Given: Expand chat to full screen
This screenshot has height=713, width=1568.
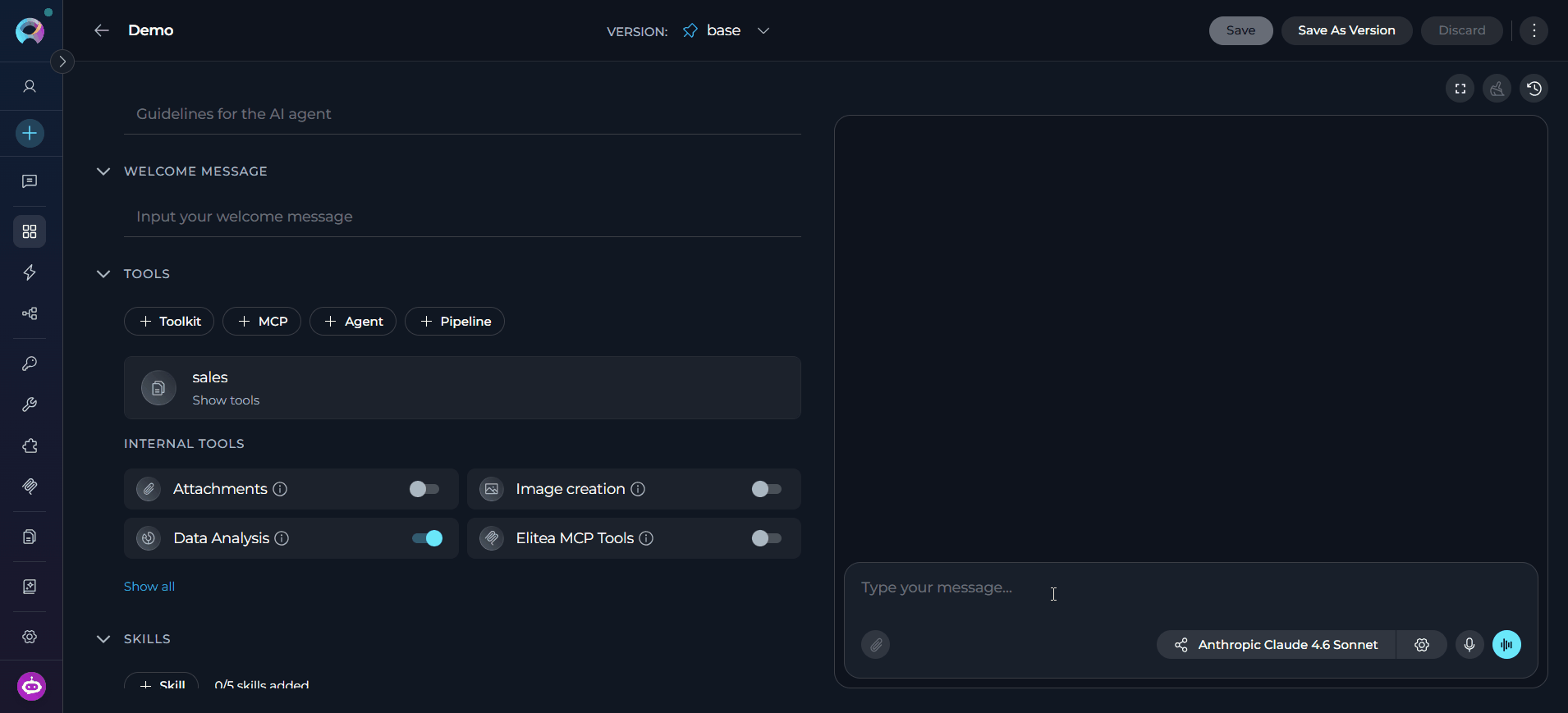Looking at the screenshot, I should (x=1460, y=89).
